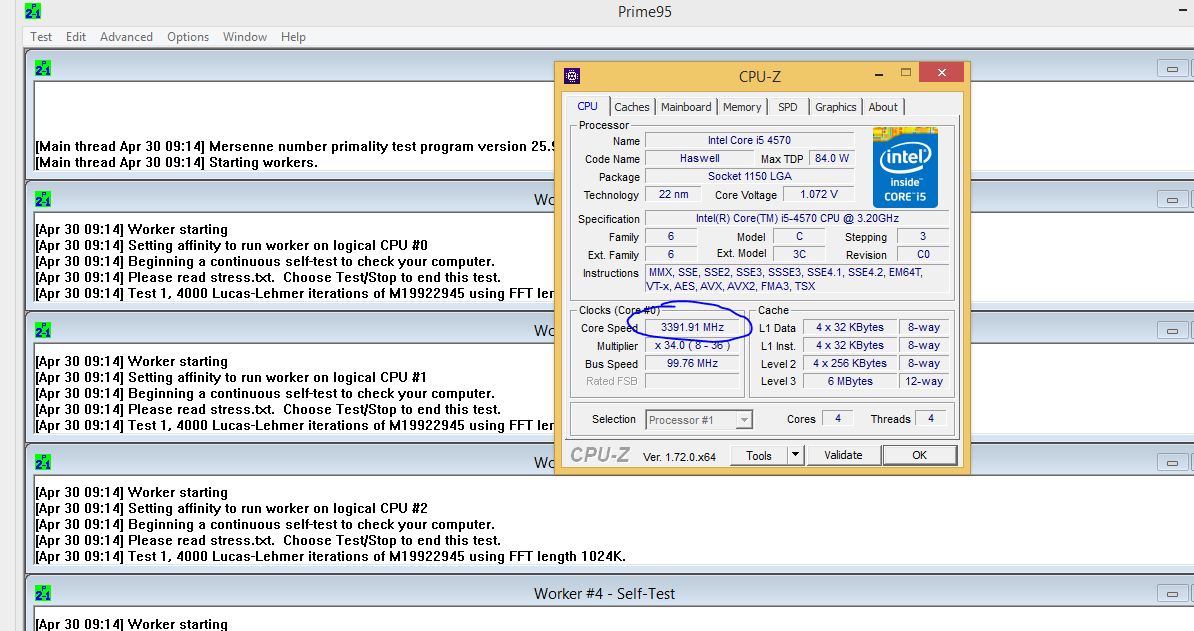Click the CPU-Z title bar chip icon
Image resolution: width=1194 pixels, height=631 pixels.
point(572,76)
